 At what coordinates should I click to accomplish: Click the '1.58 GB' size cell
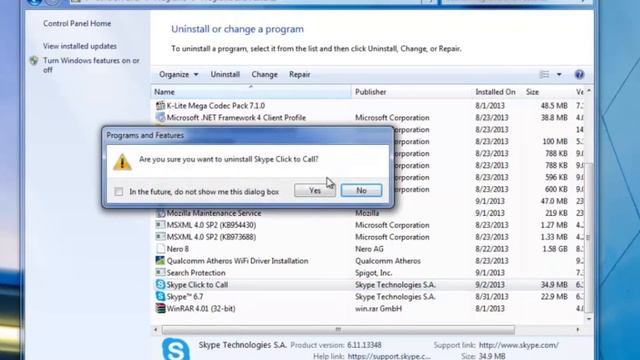(554, 249)
